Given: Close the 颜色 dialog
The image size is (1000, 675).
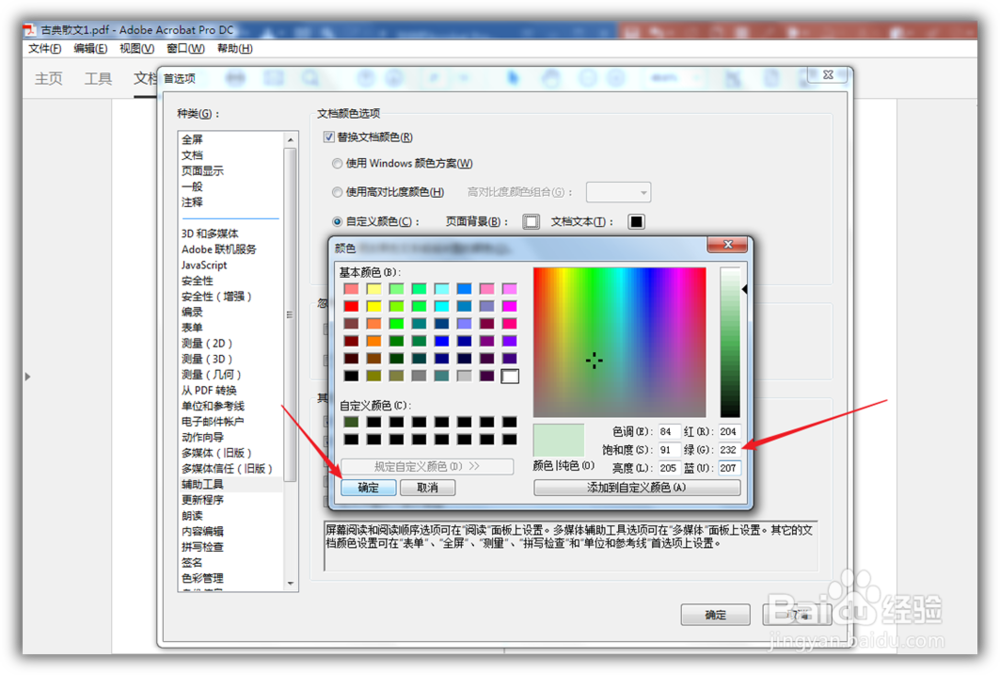Looking at the screenshot, I should pyautogui.click(x=728, y=244).
